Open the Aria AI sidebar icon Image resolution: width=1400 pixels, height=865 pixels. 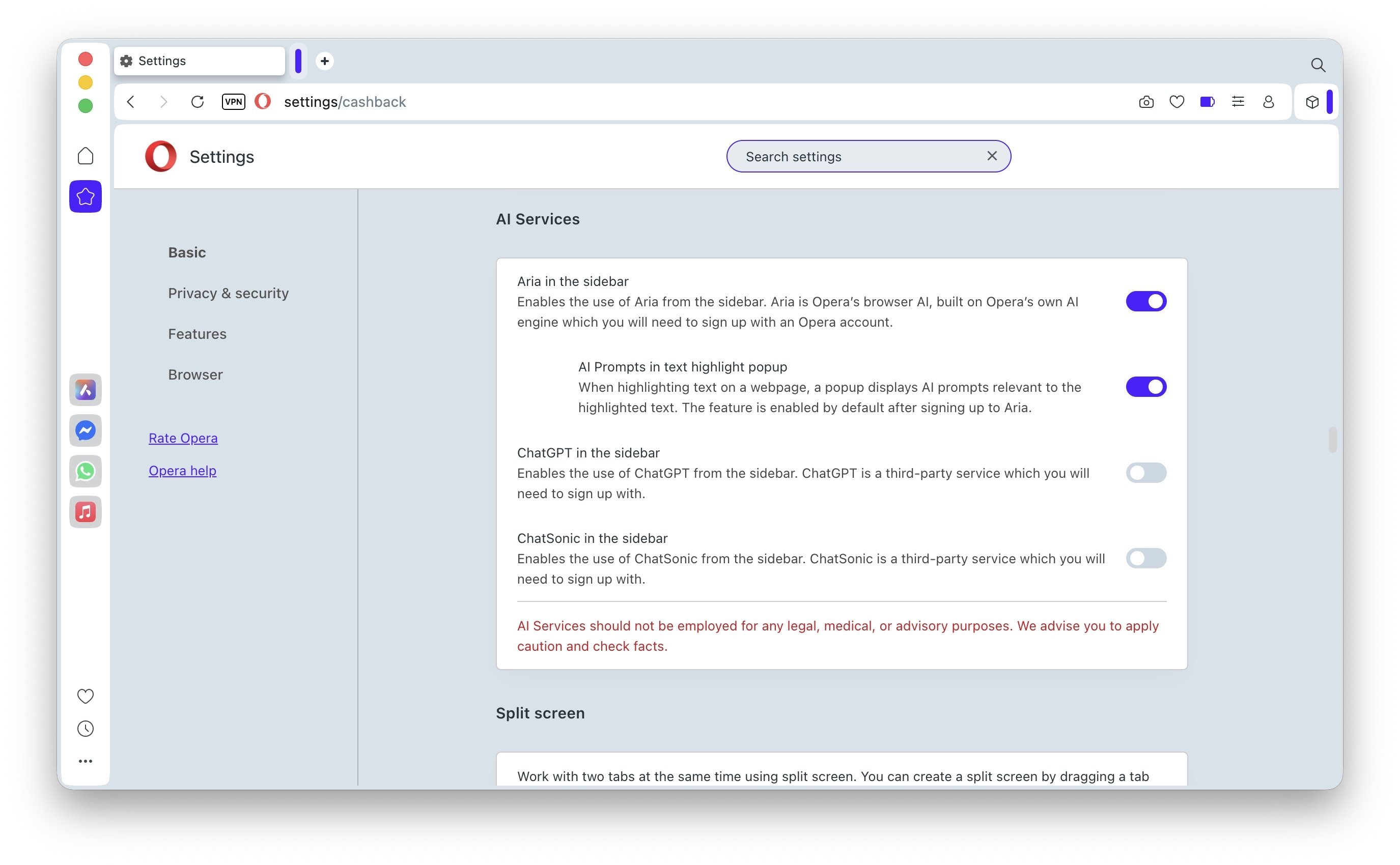pos(86,390)
